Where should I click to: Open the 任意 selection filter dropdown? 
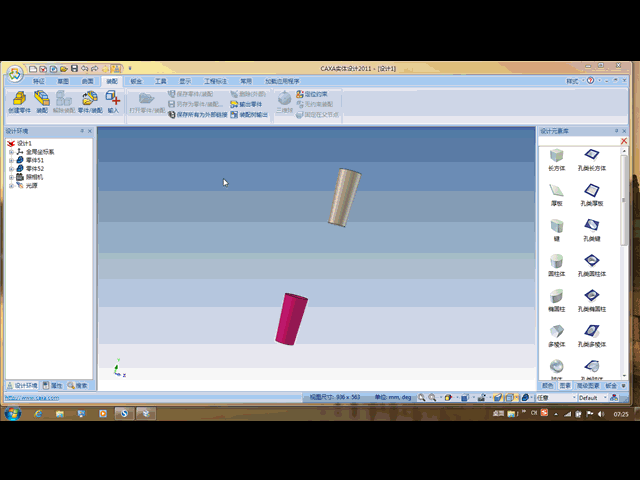pyautogui.click(x=556, y=398)
